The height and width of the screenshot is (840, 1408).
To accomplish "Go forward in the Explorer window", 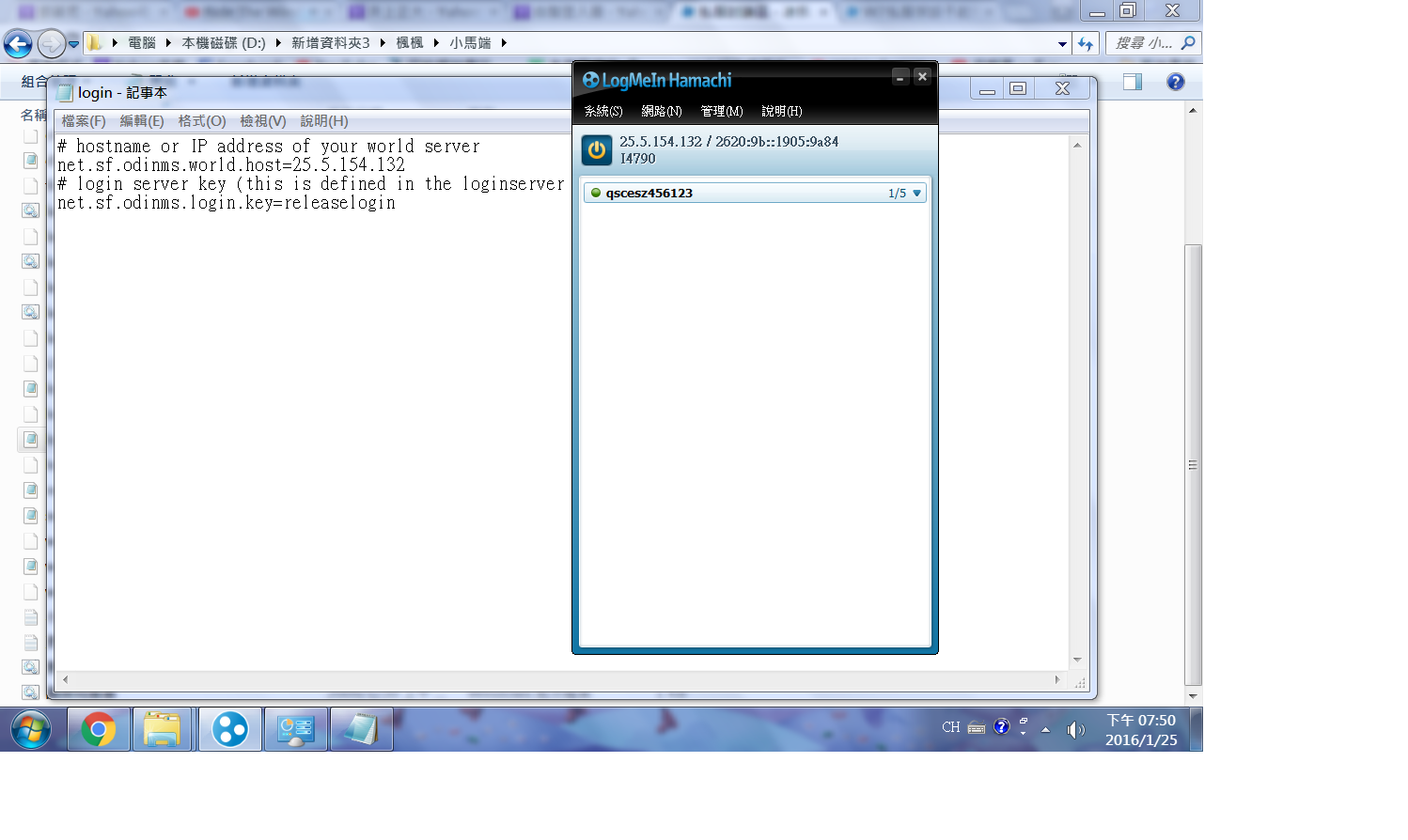I will click(51, 43).
